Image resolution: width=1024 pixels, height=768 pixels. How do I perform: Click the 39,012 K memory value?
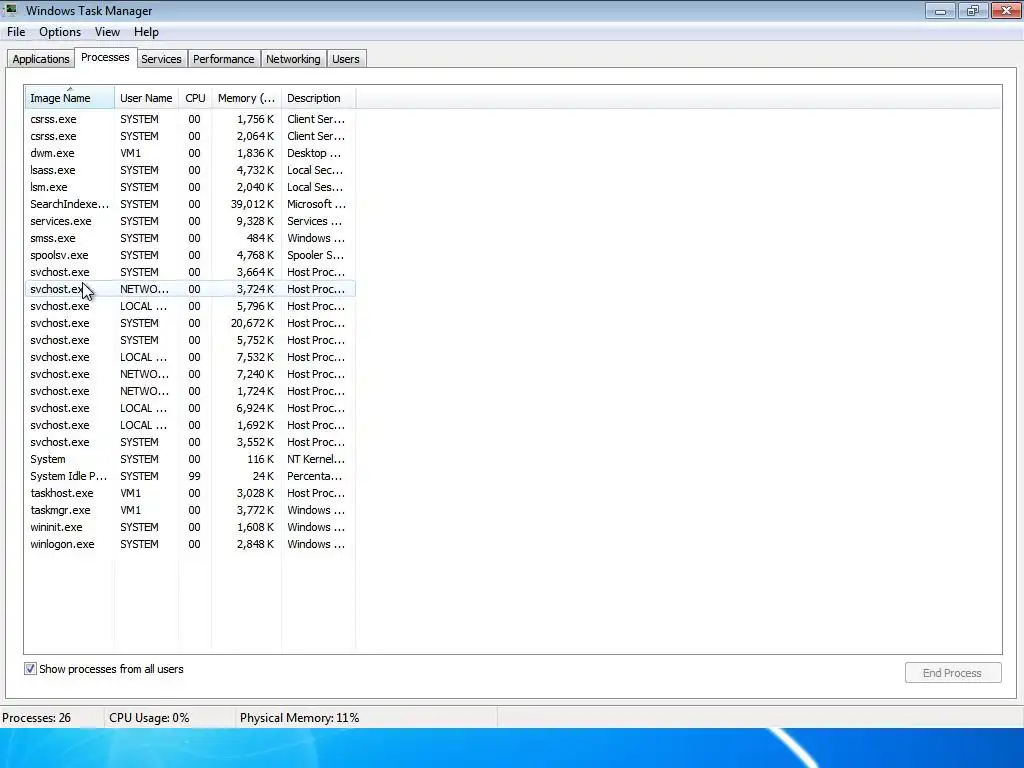(252, 204)
